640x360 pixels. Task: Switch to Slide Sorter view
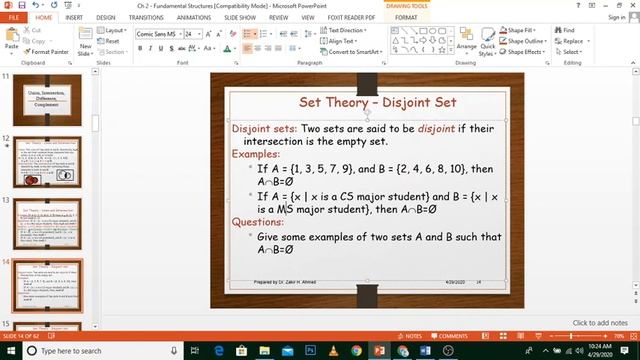click(x=503, y=336)
